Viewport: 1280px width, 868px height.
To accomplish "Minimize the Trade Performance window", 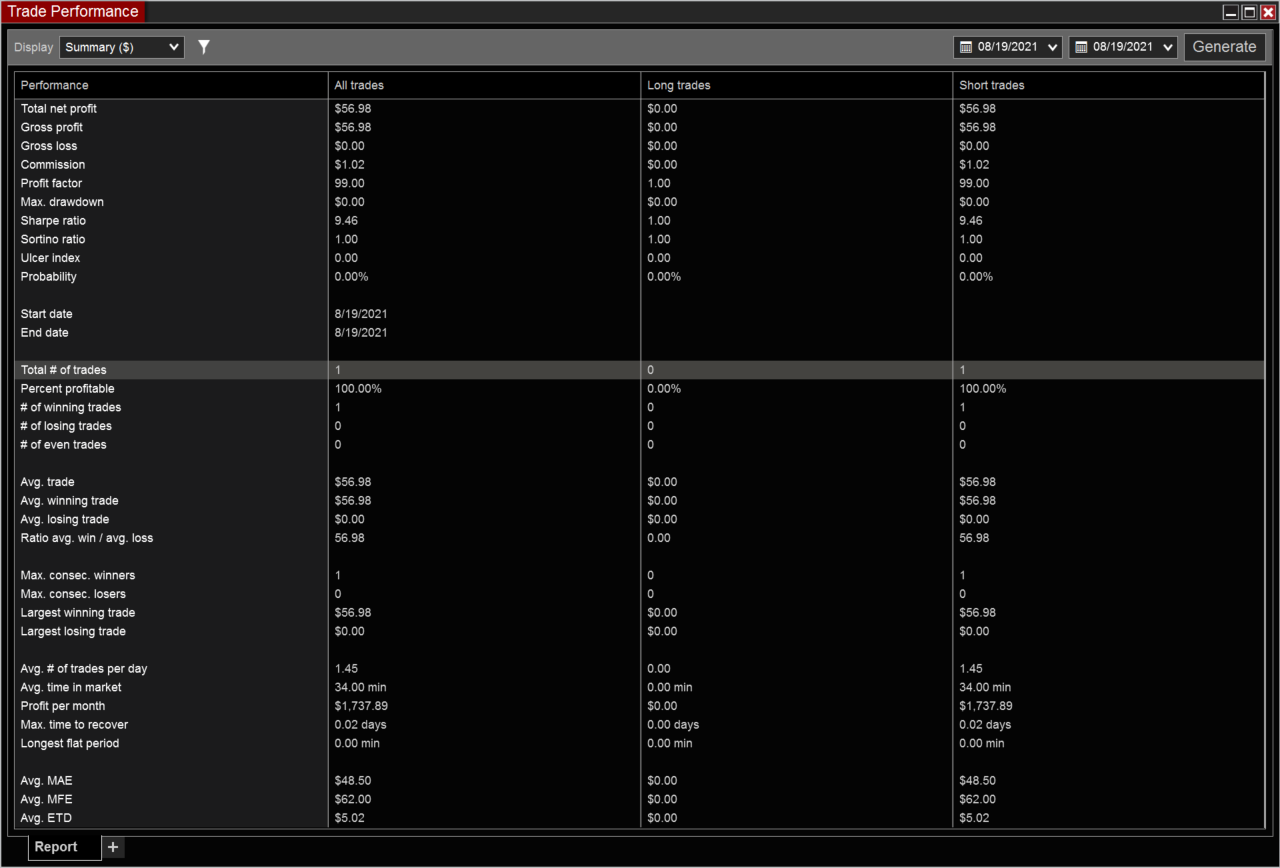I will click(1231, 12).
